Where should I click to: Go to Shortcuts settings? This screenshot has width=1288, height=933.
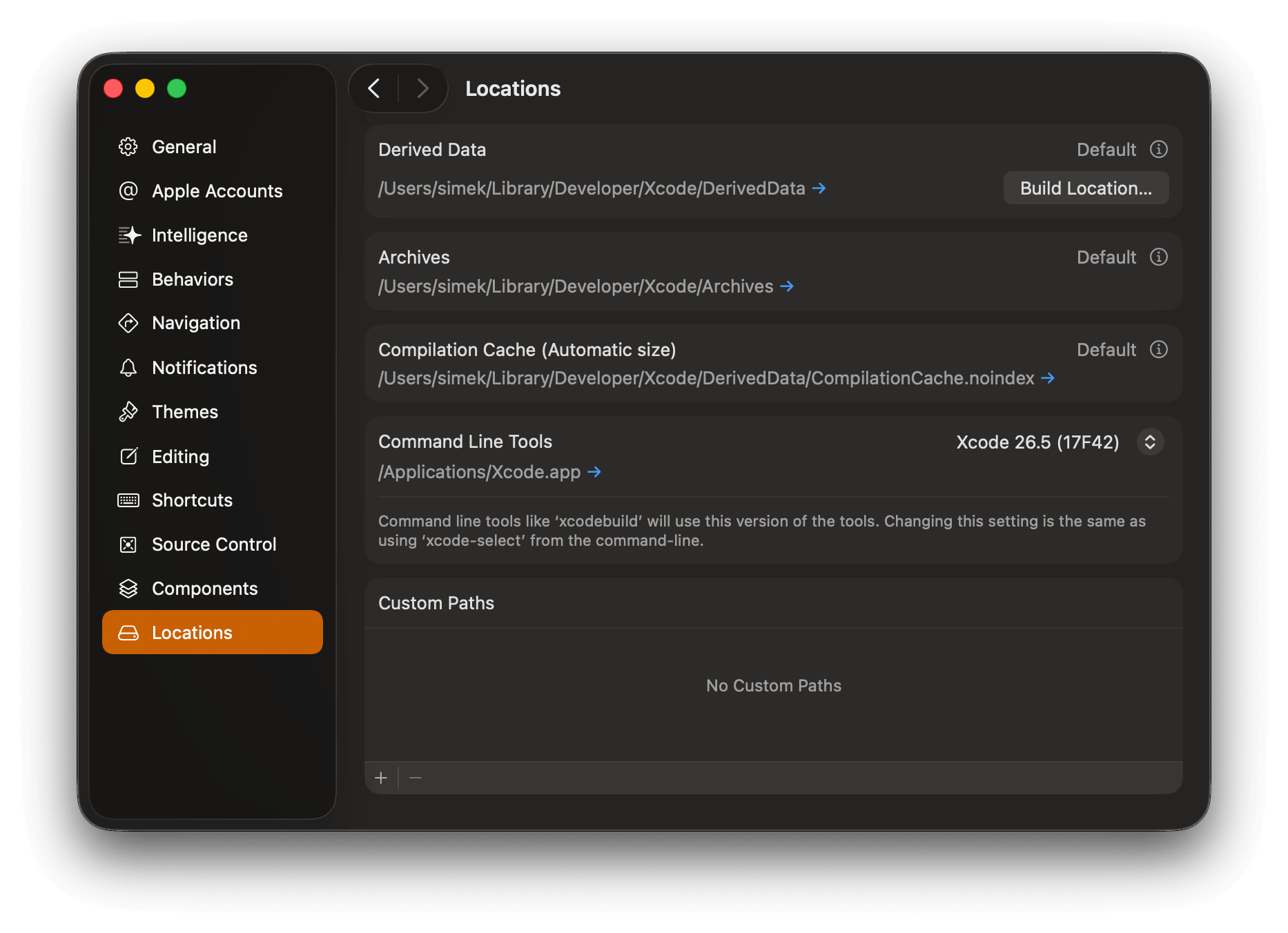[213, 500]
